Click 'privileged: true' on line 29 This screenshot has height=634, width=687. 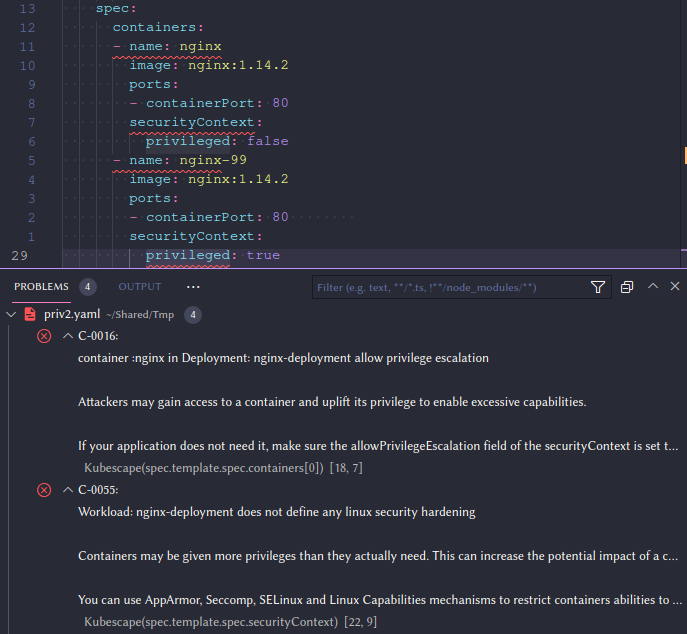point(212,255)
